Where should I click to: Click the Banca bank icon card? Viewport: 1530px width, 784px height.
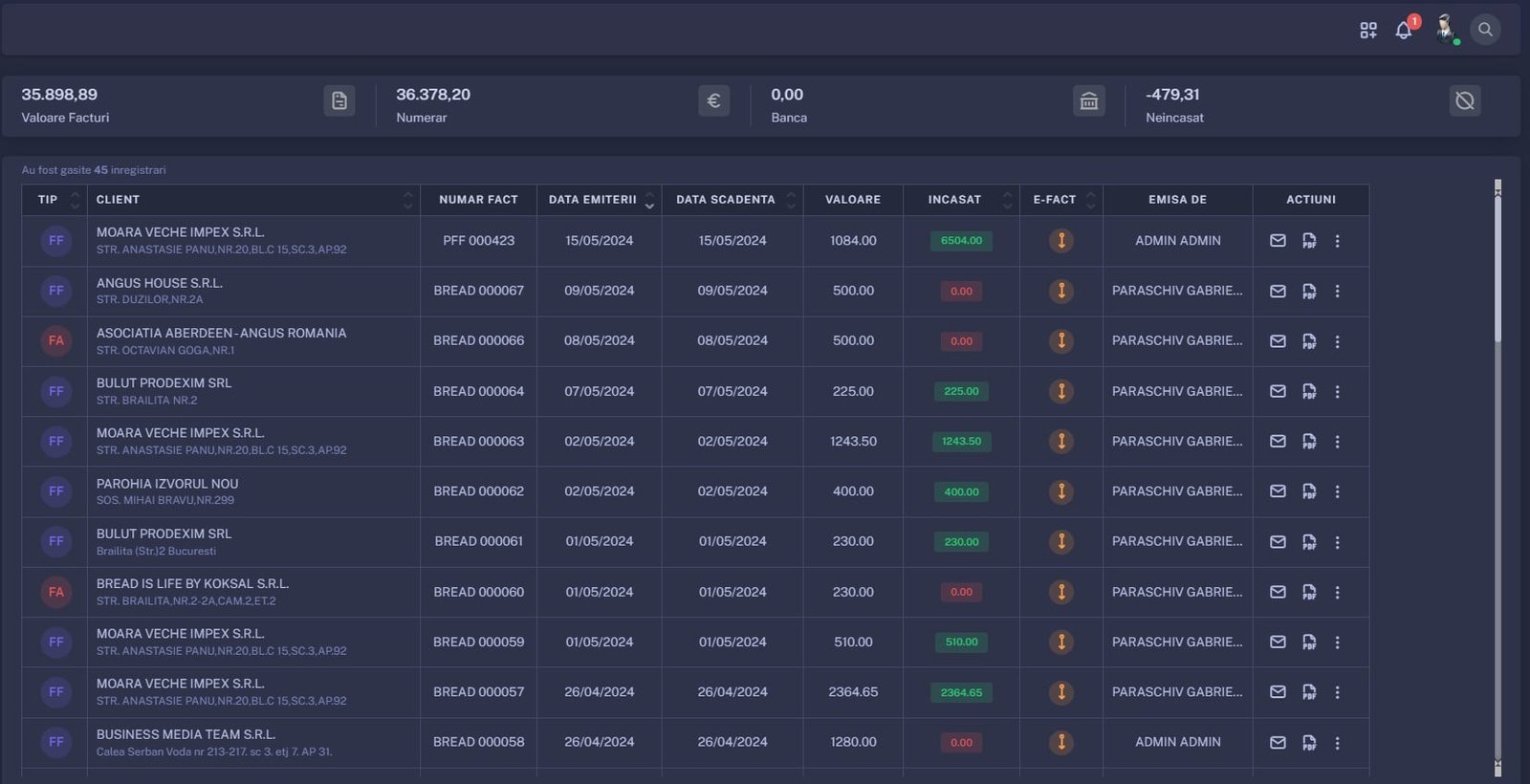coord(1088,101)
